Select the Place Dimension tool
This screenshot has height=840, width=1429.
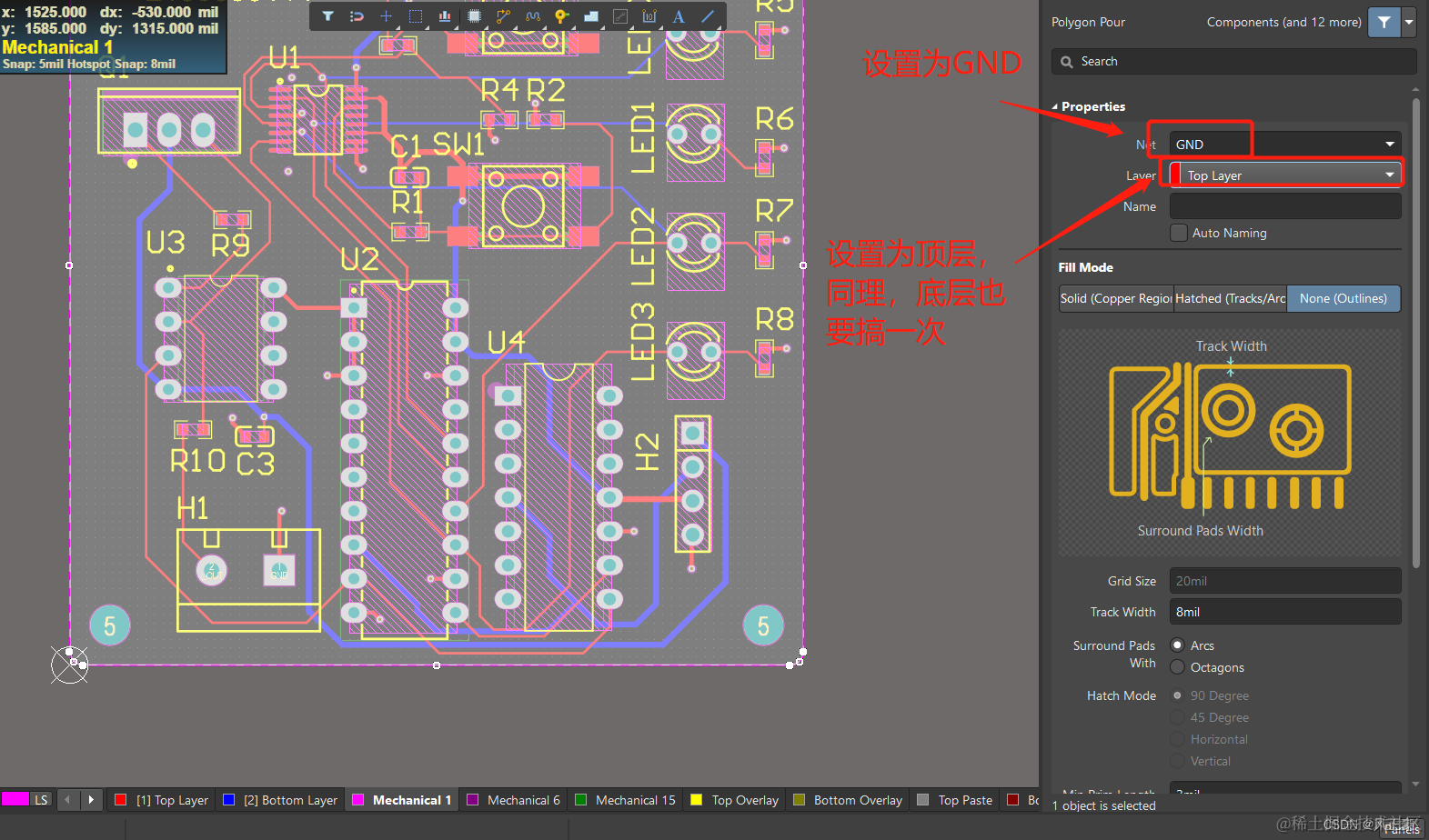(x=649, y=16)
